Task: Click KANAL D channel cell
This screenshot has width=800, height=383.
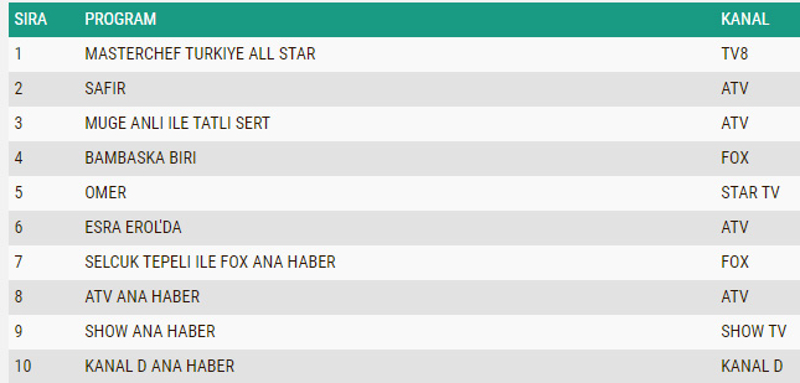Action: 752,366
